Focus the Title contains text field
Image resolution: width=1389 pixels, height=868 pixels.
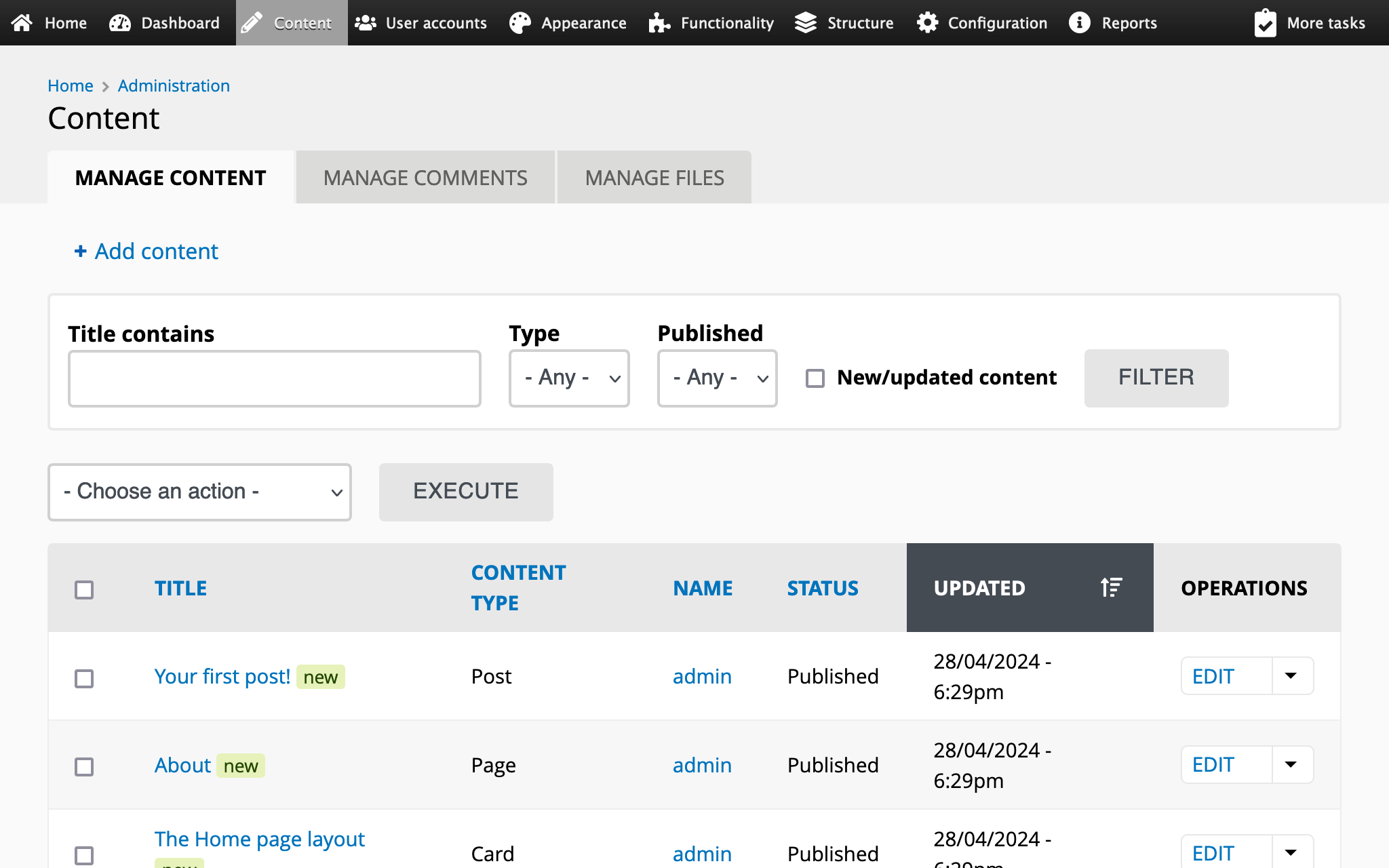(x=275, y=378)
